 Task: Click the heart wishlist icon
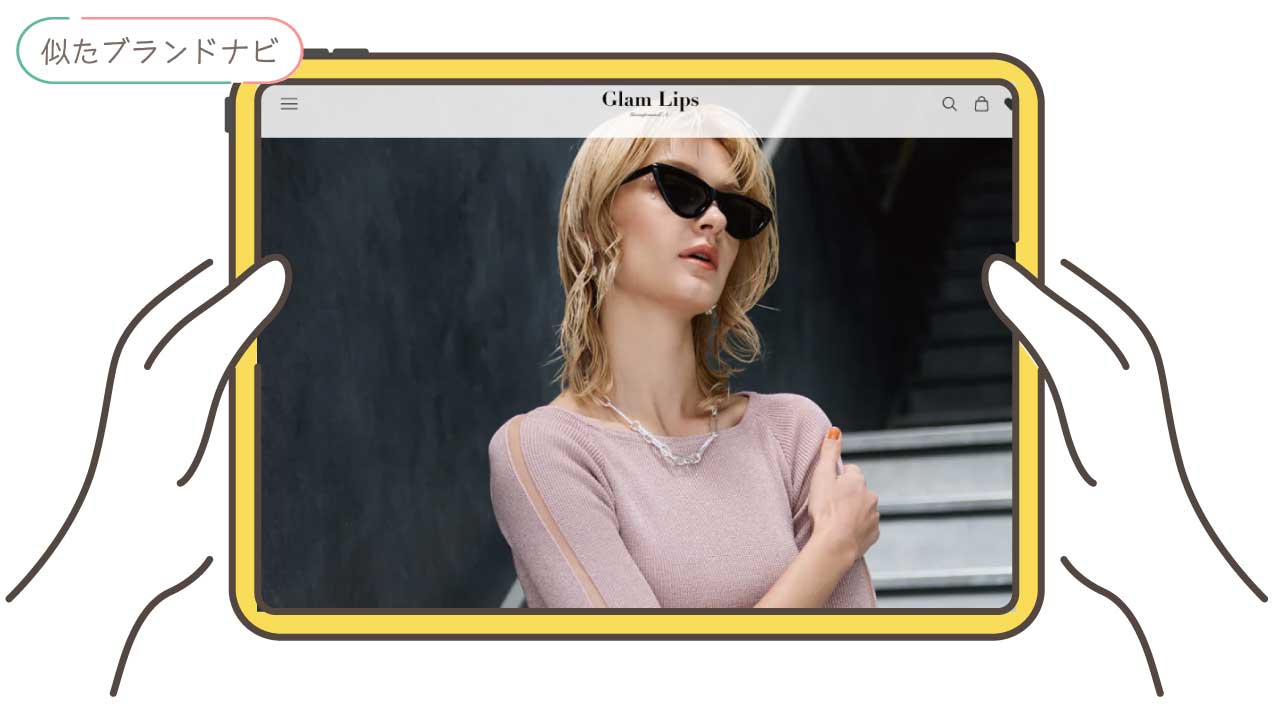[x=1009, y=104]
